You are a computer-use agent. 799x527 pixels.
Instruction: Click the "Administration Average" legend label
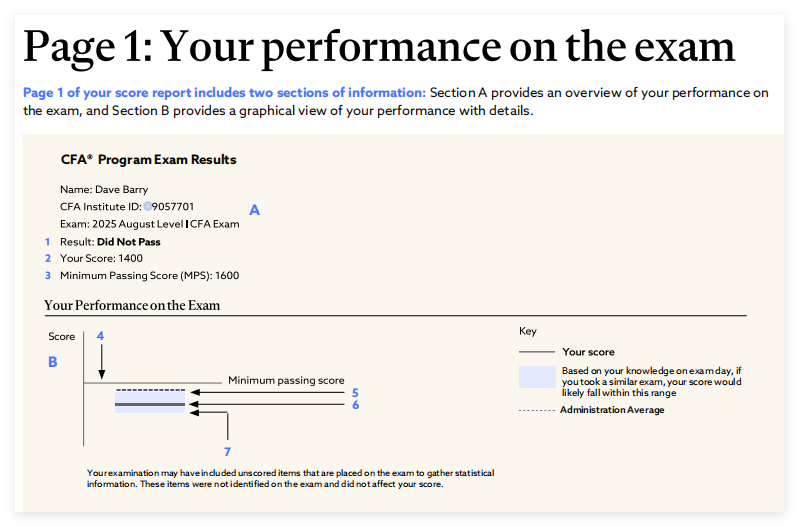click(612, 410)
